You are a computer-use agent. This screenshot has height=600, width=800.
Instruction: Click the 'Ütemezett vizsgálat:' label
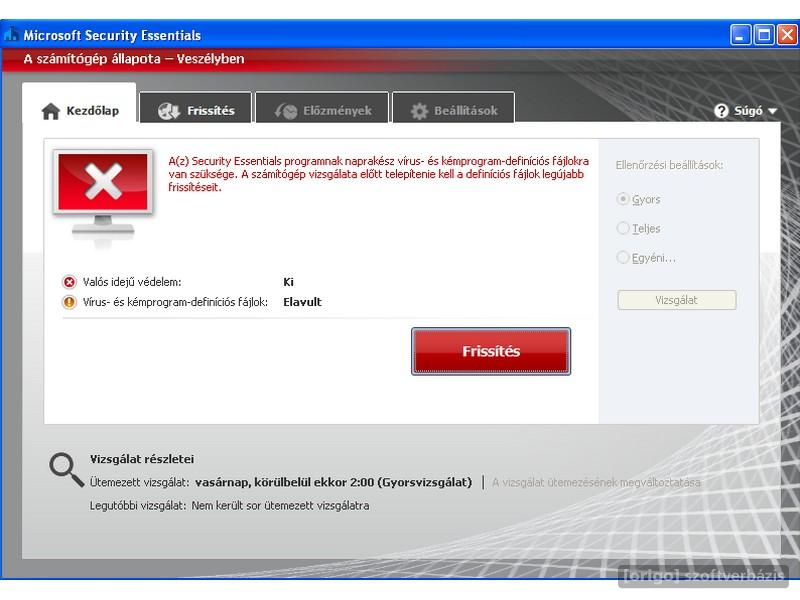tap(139, 482)
